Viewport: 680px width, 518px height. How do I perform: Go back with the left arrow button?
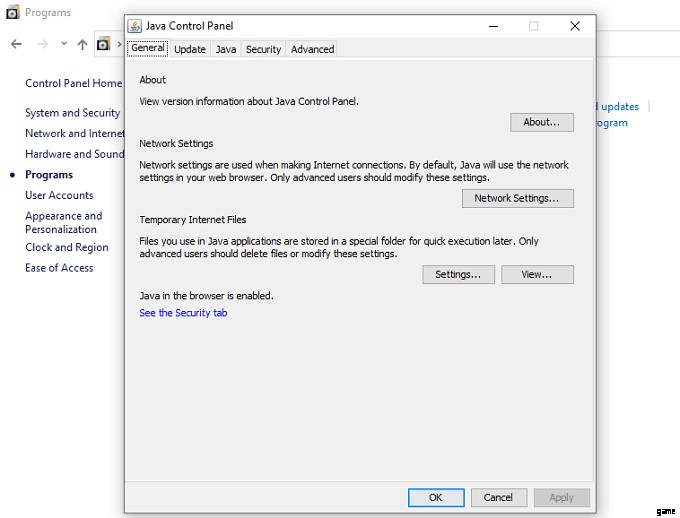(16, 44)
